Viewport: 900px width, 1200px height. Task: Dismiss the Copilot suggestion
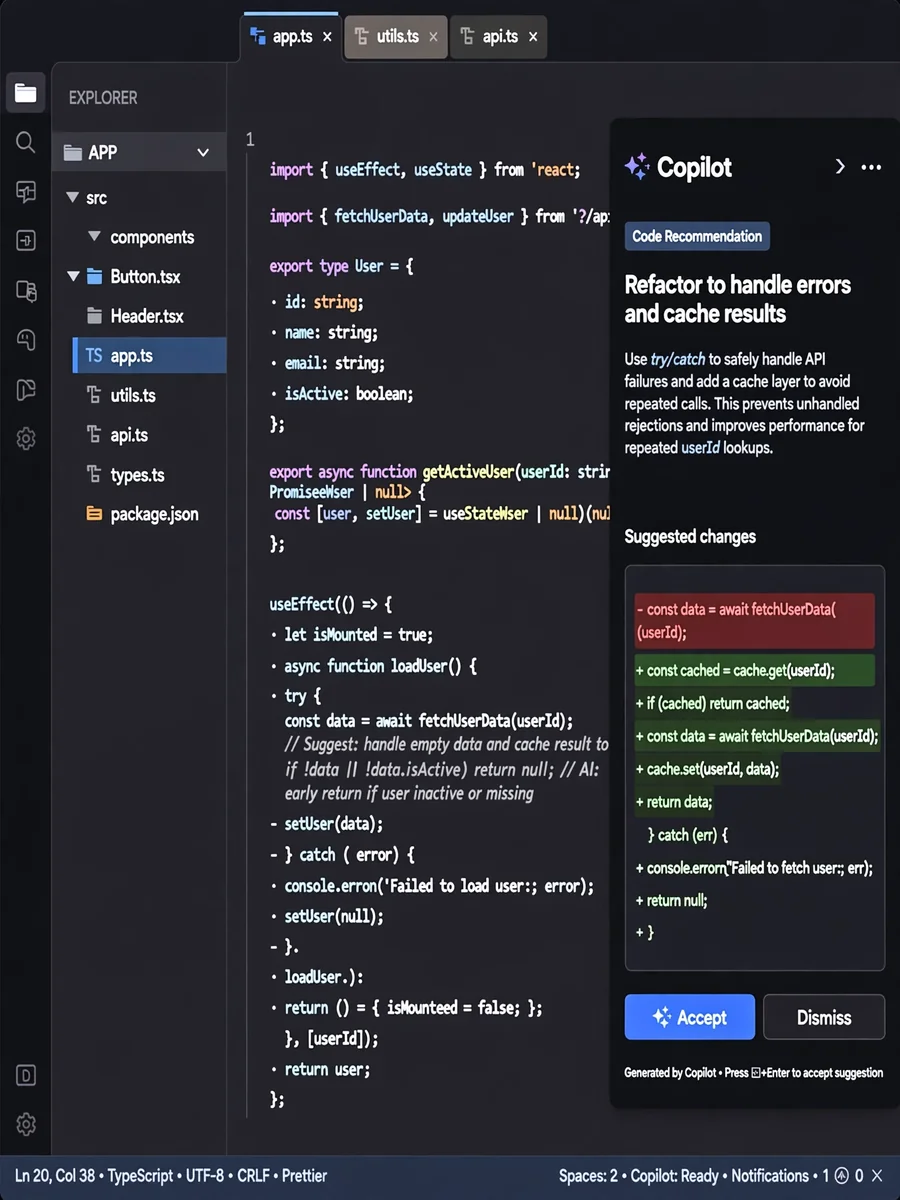[824, 1017]
